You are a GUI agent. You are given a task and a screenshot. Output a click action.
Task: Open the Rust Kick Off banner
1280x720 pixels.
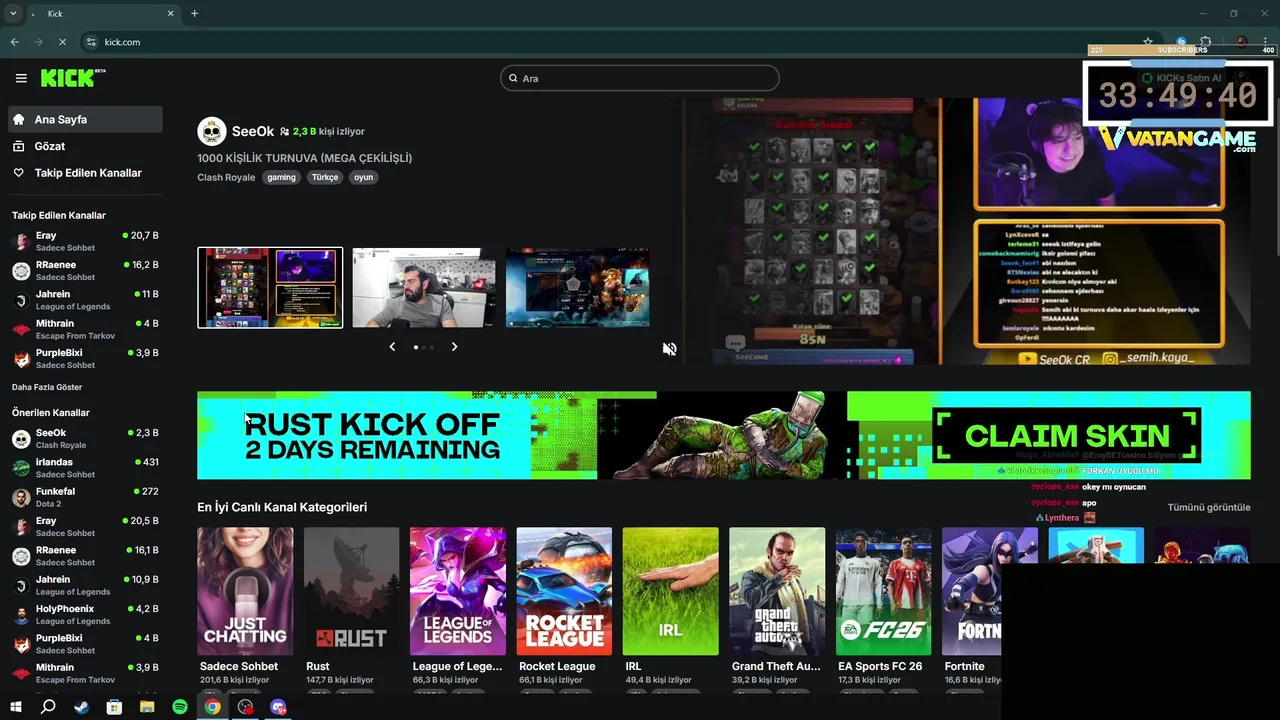click(x=724, y=435)
